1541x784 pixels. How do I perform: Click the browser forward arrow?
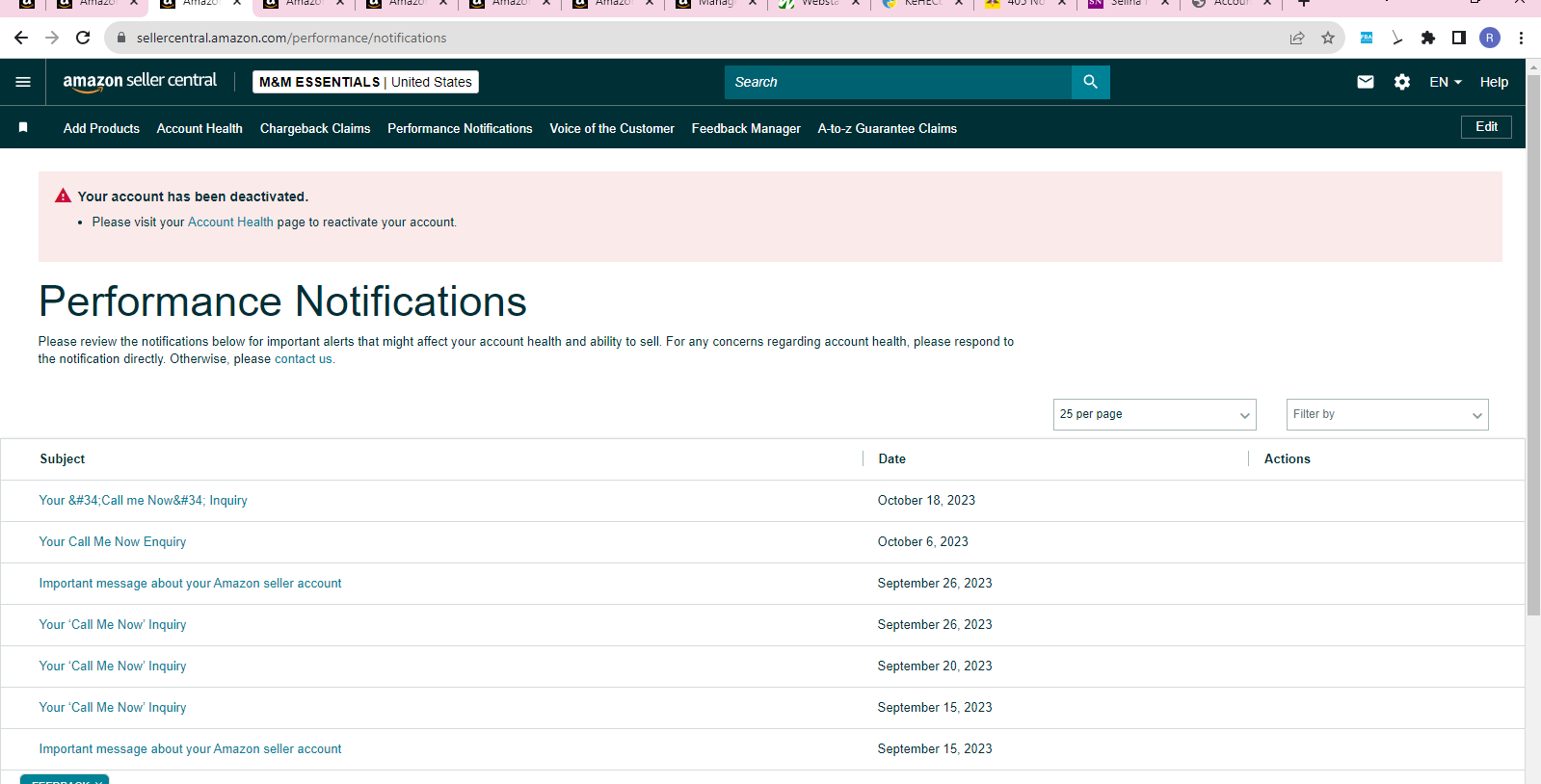[x=52, y=38]
